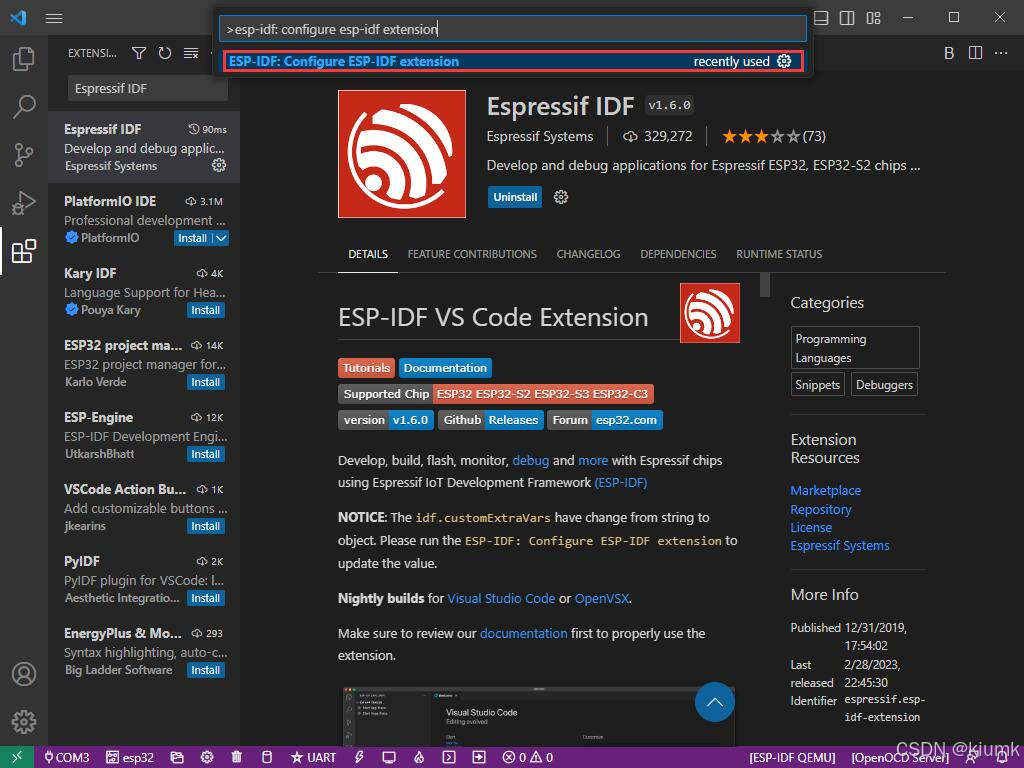Open the License resource link
The width and height of the screenshot is (1024, 768).
pos(811,527)
